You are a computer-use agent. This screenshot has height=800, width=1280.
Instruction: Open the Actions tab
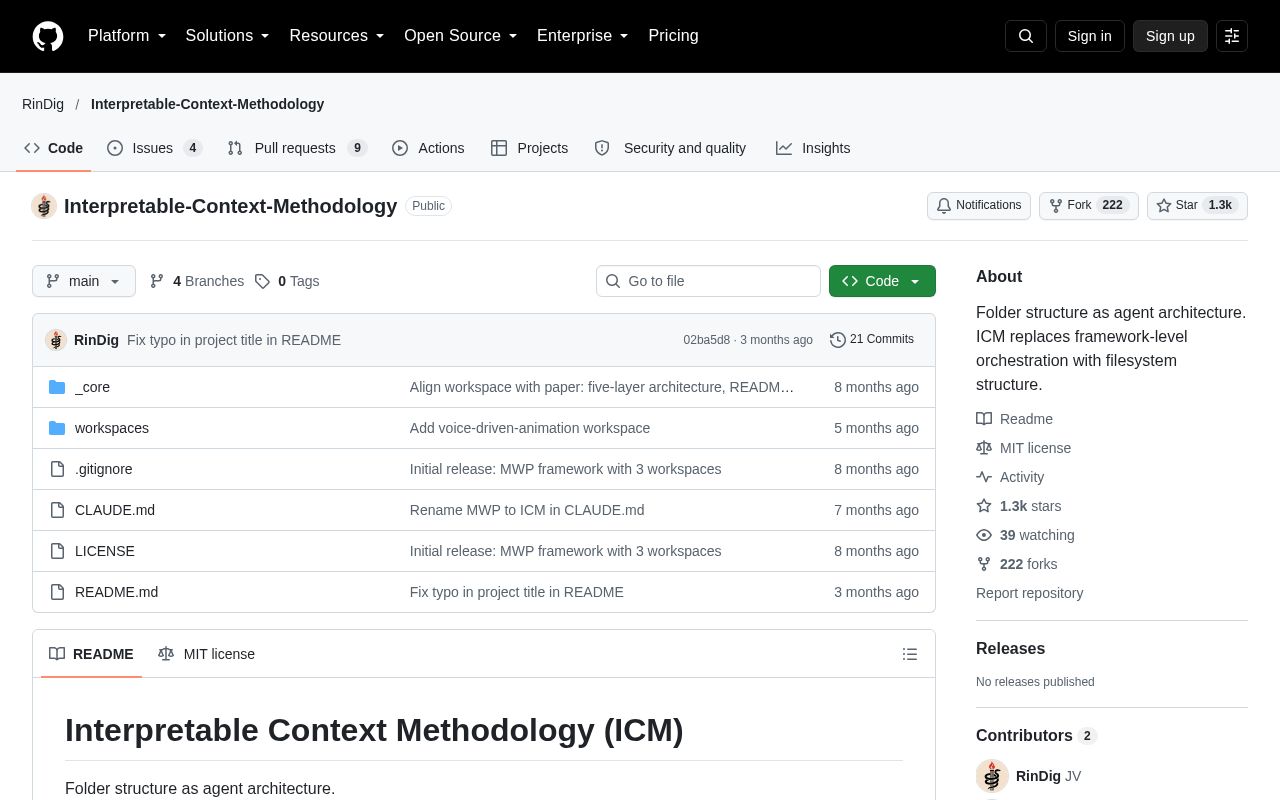[x=428, y=148]
